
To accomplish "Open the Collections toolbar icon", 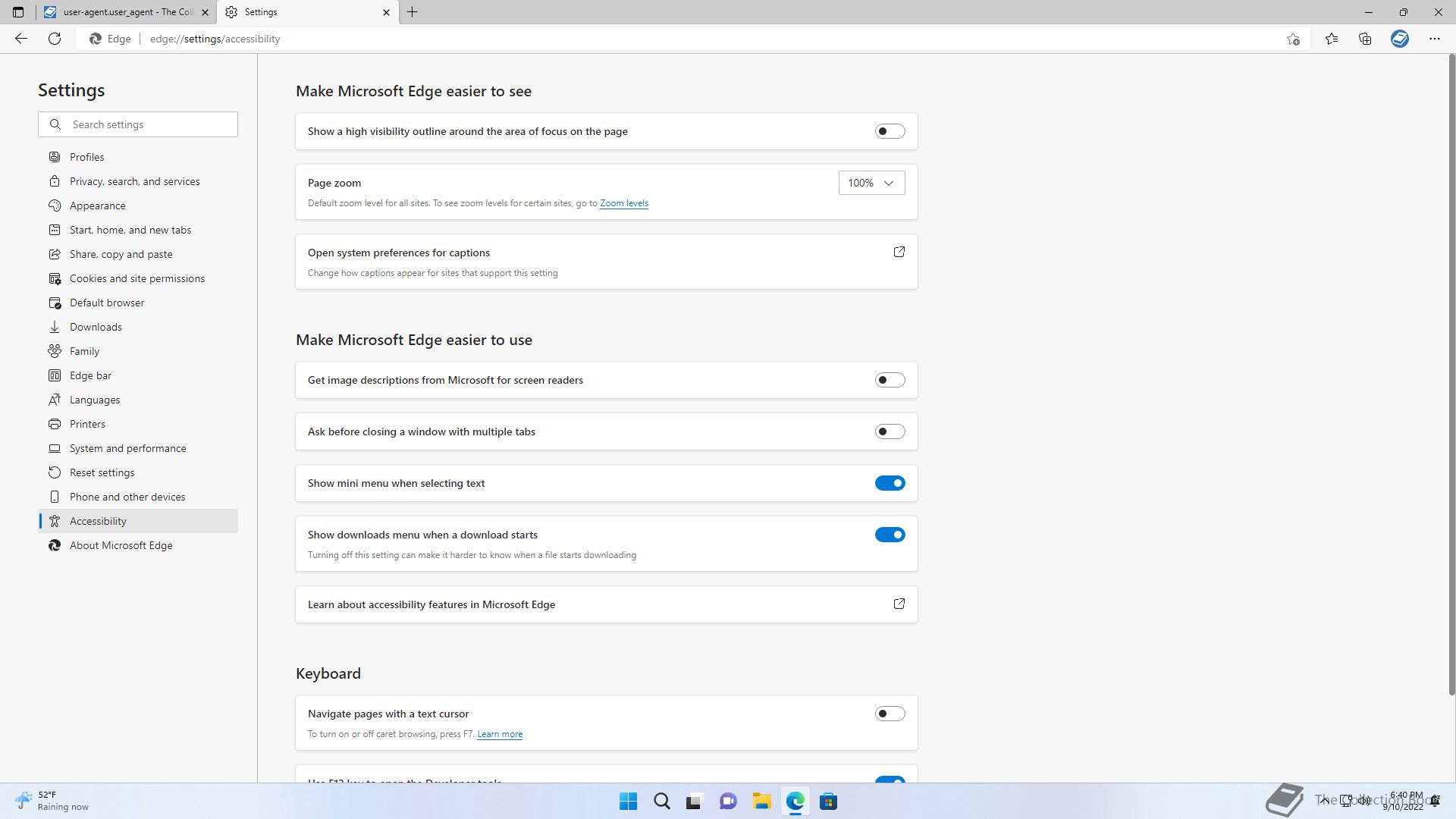I will [x=1365, y=39].
